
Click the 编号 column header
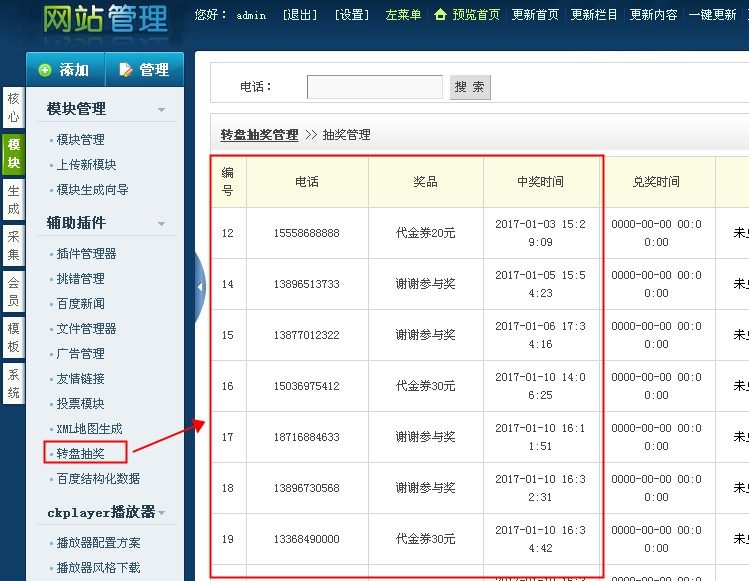click(x=228, y=182)
